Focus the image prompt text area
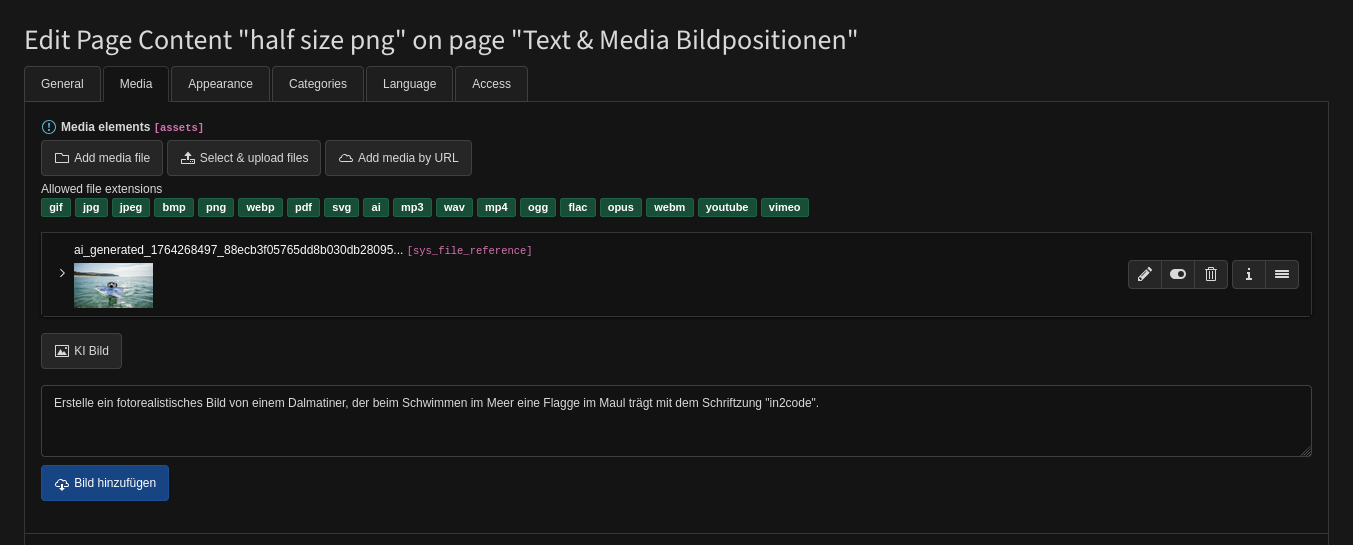Screen dimensions: 1353x545 click(x=676, y=421)
